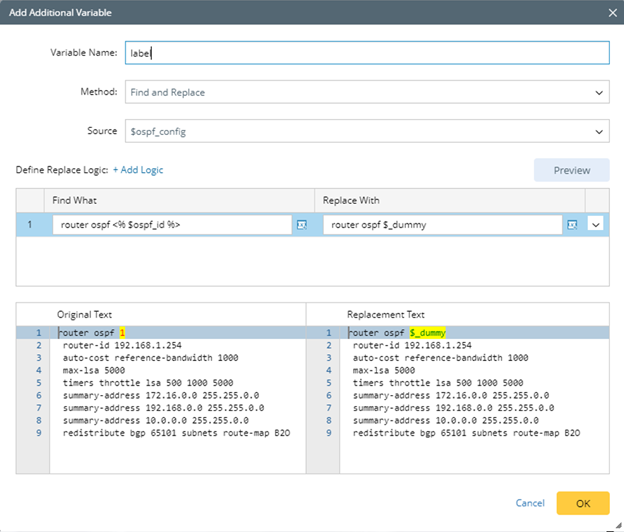Click the Add Logic link

click(x=138, y=170)
